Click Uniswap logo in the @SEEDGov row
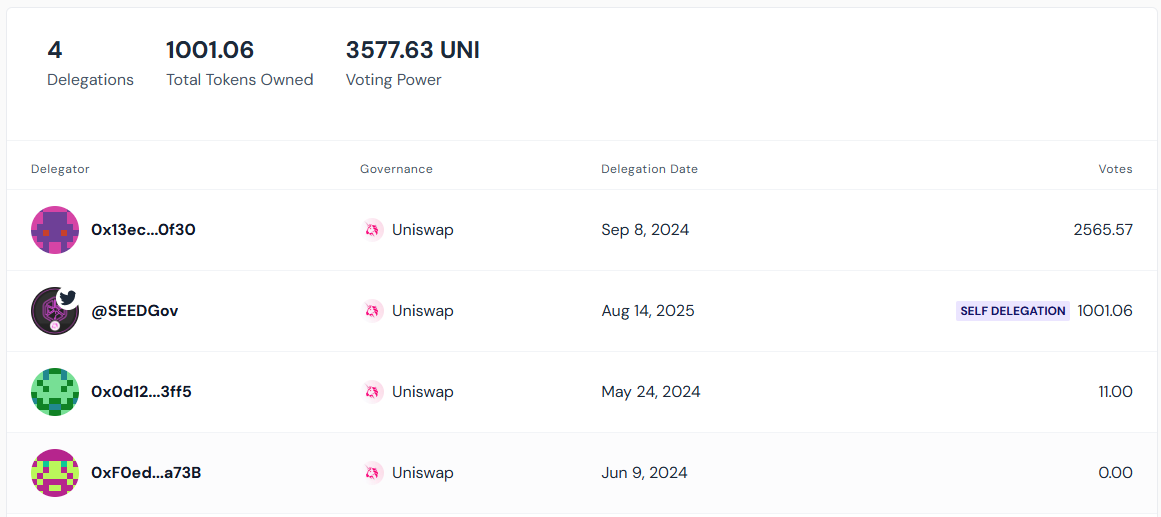This screenshot has width=1161, height=517. 373,311
